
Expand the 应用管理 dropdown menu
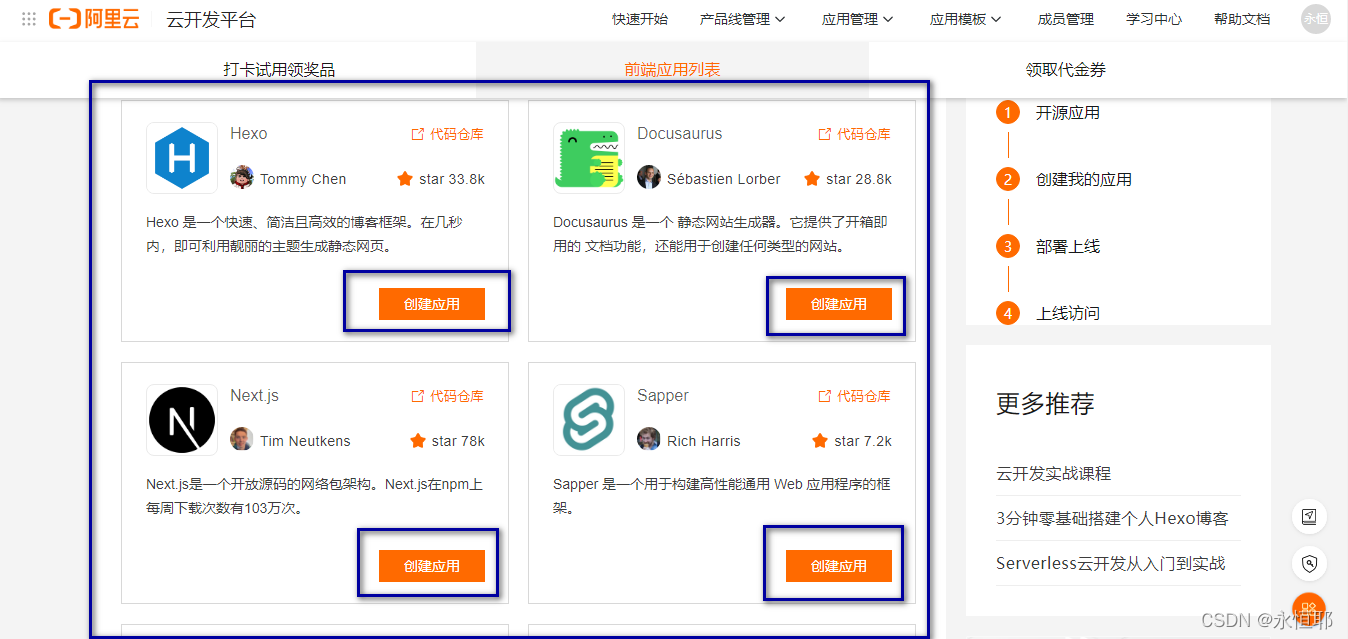click(858, 19)
